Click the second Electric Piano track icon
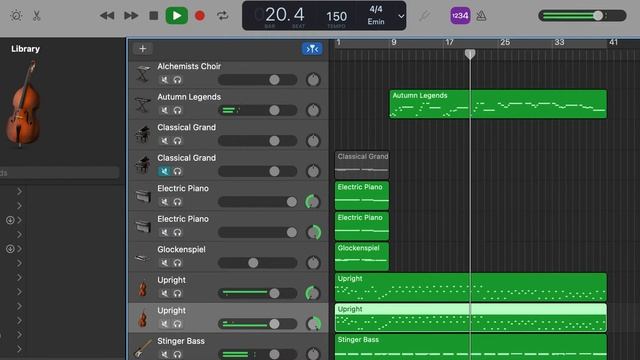 tap(143, 227)
